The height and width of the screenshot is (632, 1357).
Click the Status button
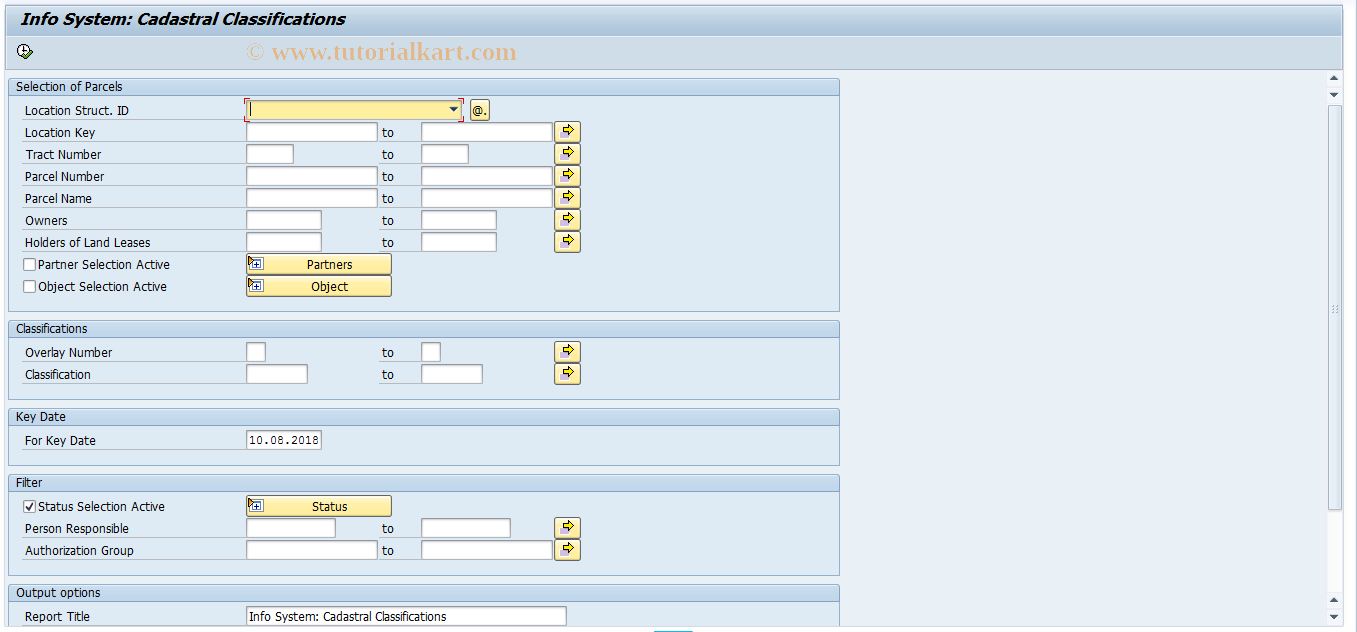pos(319,506)
